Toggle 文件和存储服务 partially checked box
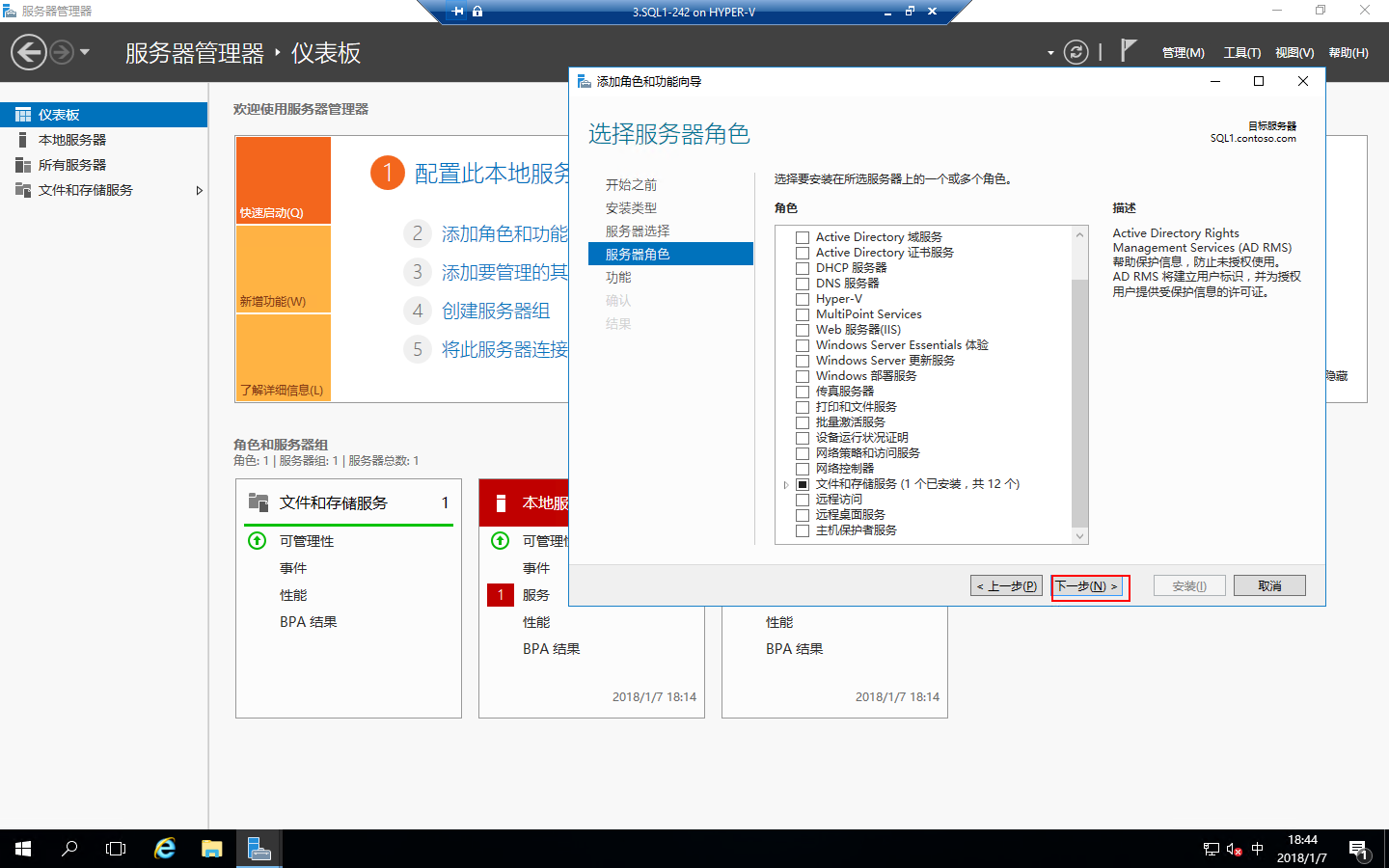Screen dimensions: 1389x868 (x=803, y=484)
